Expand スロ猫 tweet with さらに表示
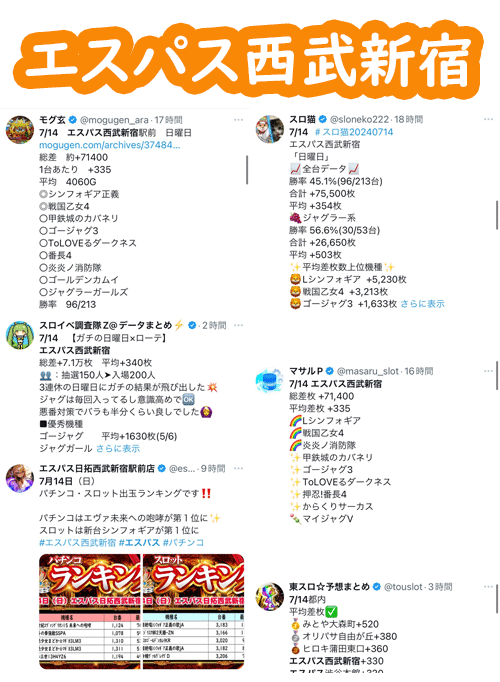This screenshot has height=682, width=500. tap(423, 304)
